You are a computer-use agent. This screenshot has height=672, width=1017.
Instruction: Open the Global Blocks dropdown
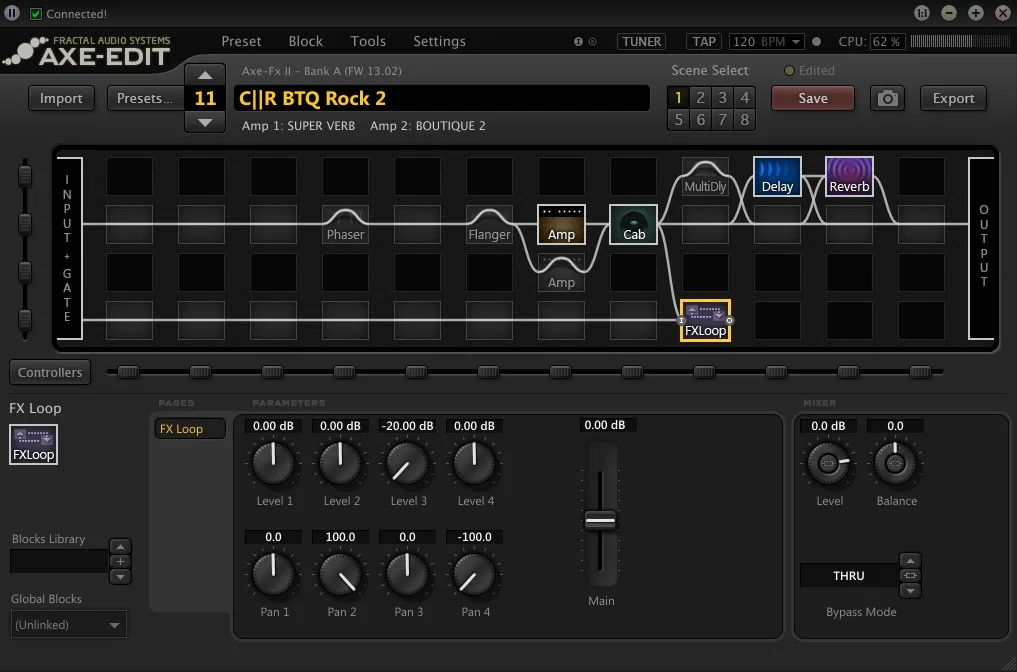69,625
